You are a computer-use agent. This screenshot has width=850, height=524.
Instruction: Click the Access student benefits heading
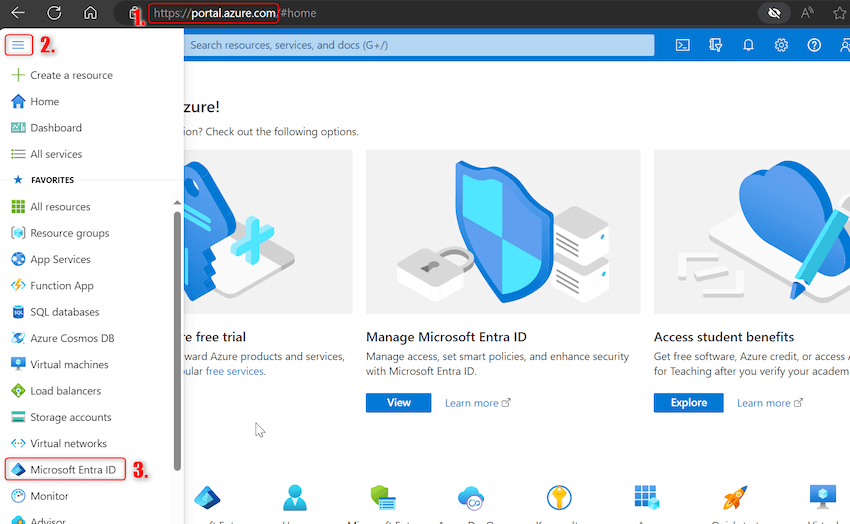click(724, 337)
